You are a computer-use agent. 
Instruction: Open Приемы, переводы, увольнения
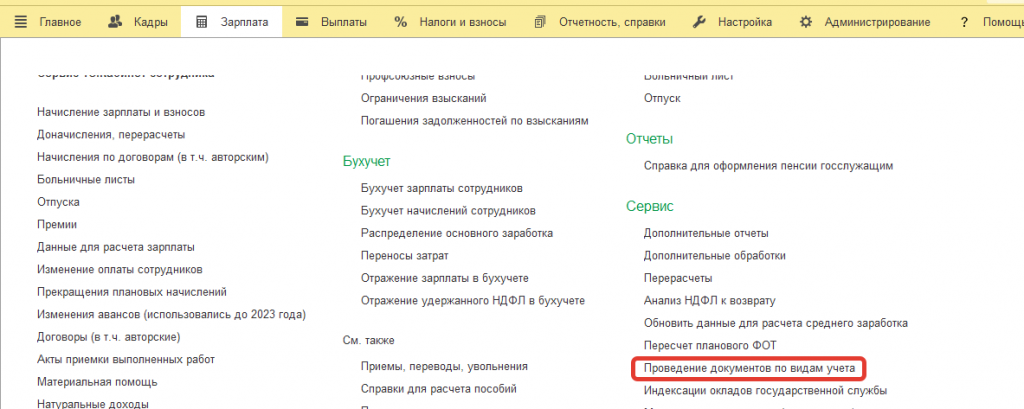click(x=444, y=367)
